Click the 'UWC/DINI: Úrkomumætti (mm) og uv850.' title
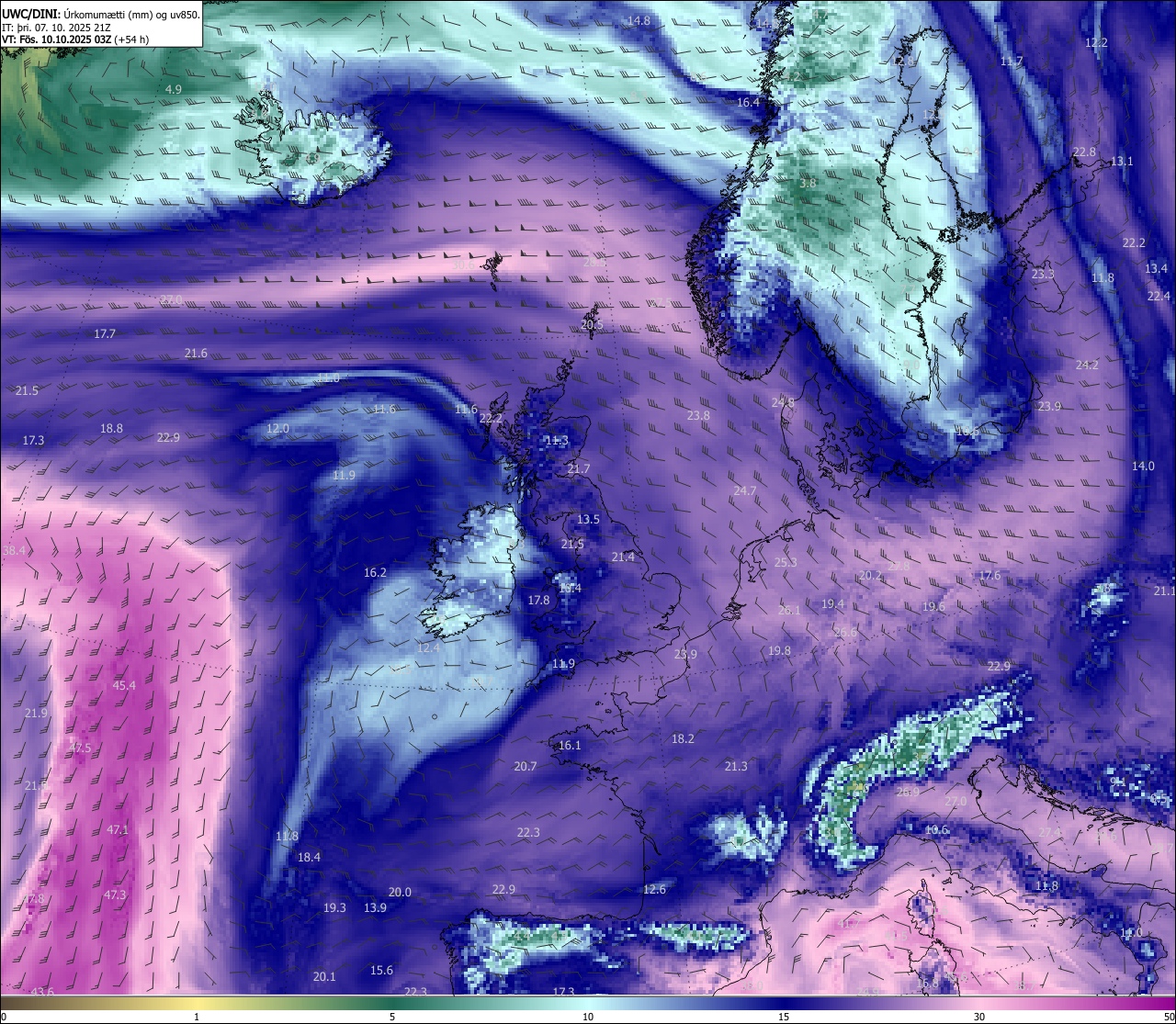Image resolution: width=1176 pixels, height=1024 pixels. tap(101, 15)
